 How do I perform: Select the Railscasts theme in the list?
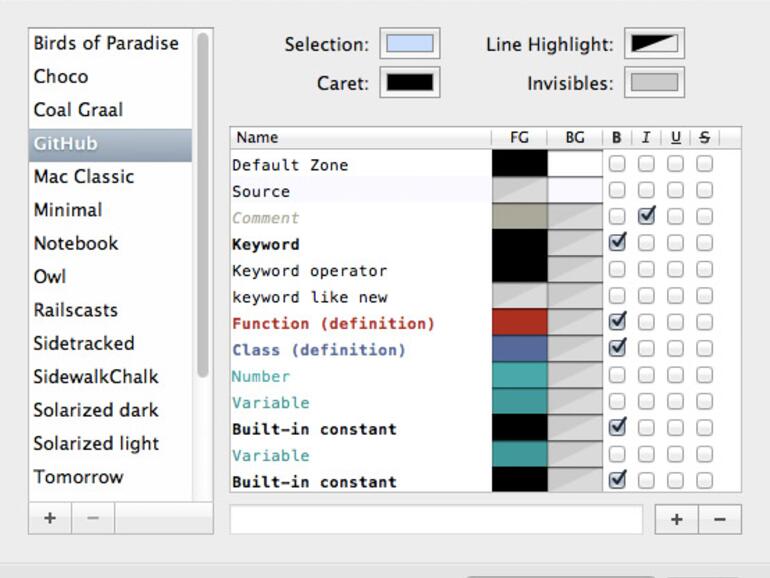click(x=76, y=310)
